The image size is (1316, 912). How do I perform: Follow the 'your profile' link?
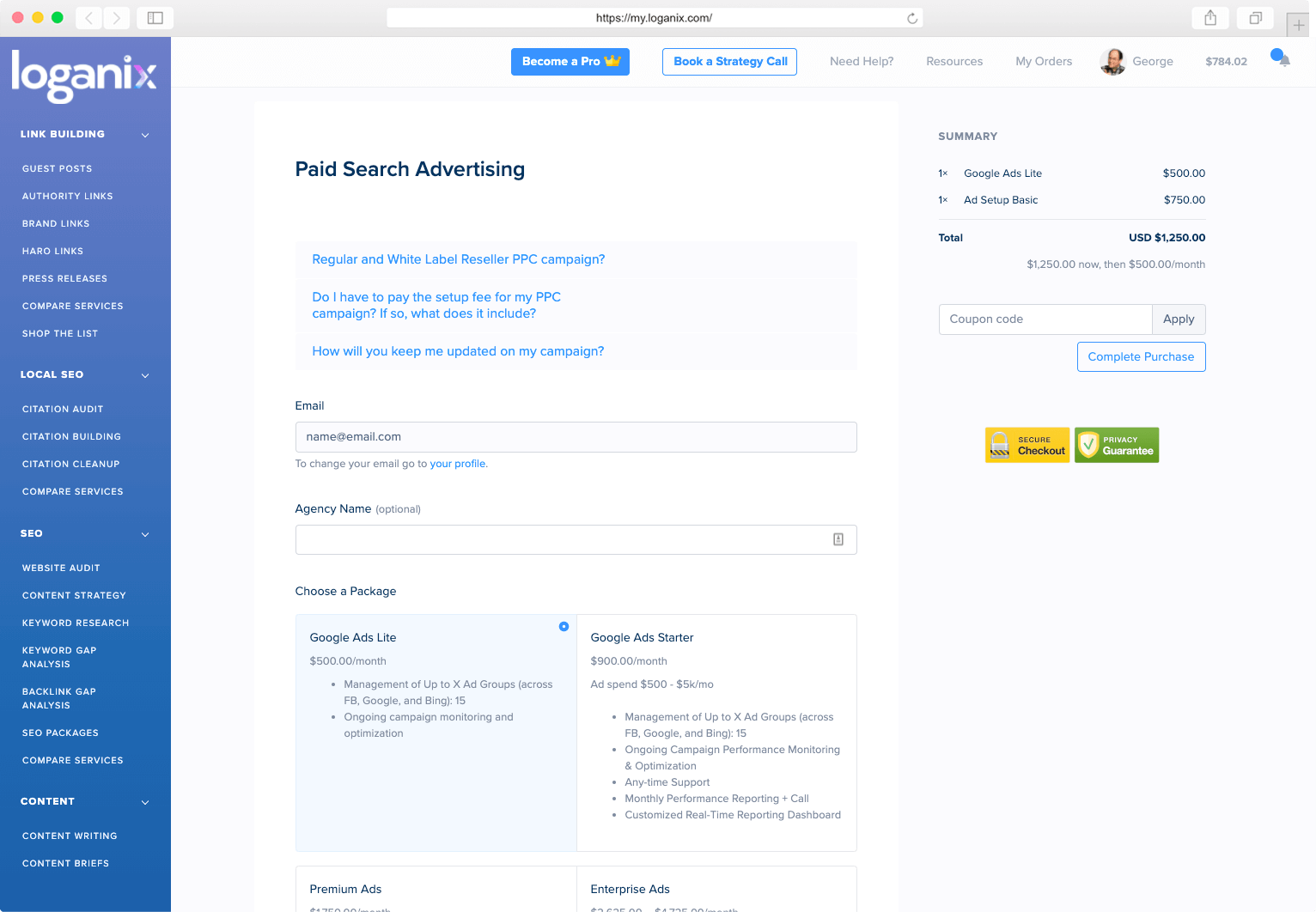tap(458, 464)
